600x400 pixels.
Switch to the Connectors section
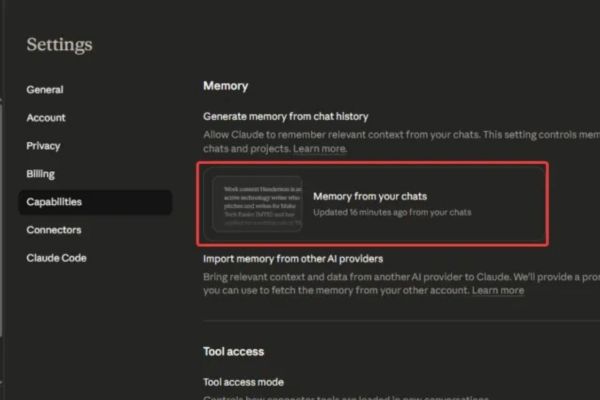54,230
